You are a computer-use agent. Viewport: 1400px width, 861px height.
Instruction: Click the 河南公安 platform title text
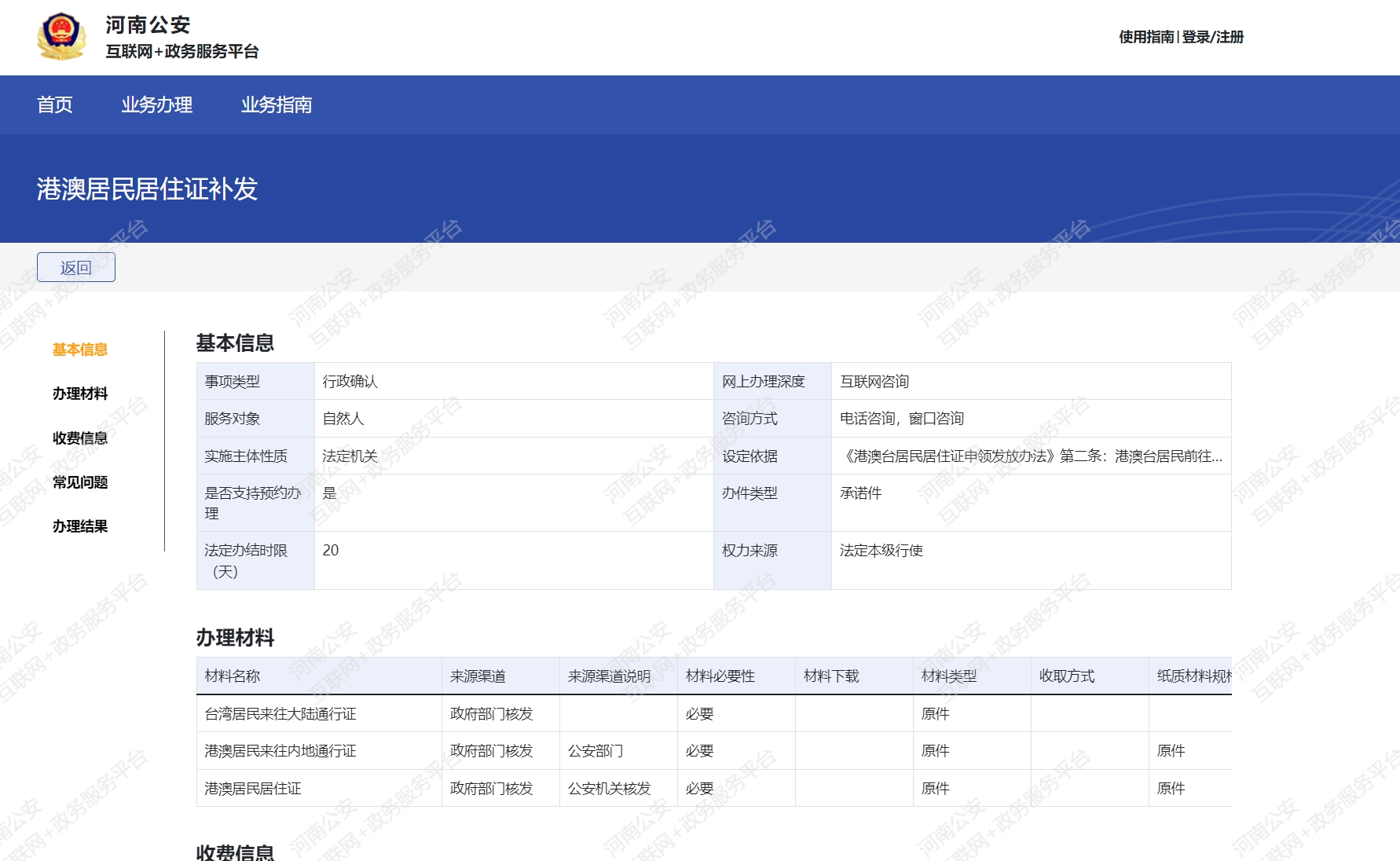(x=148, y=25)
